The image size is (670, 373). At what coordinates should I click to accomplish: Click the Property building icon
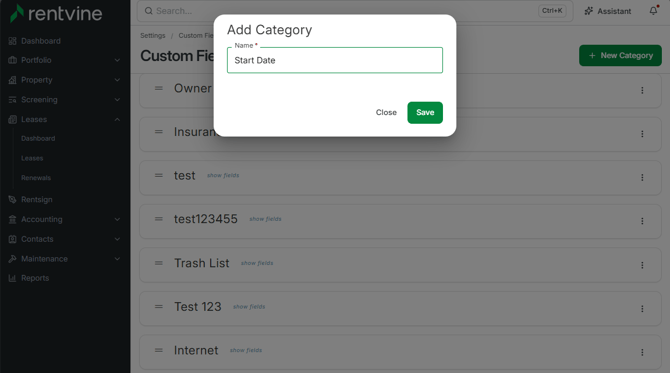click(12, 80)
